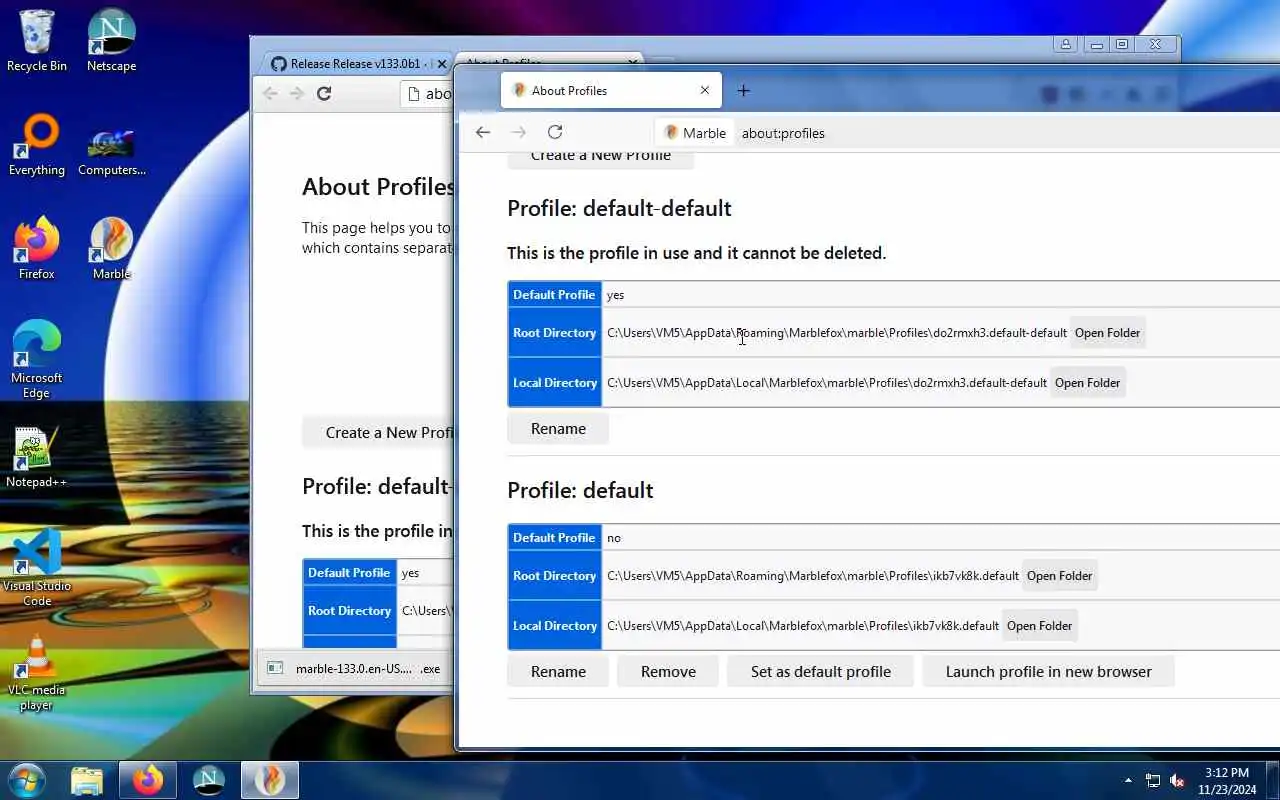Click the ikb7vk8k.default Local directory path

pyautogui.click(x=803, y=626)
